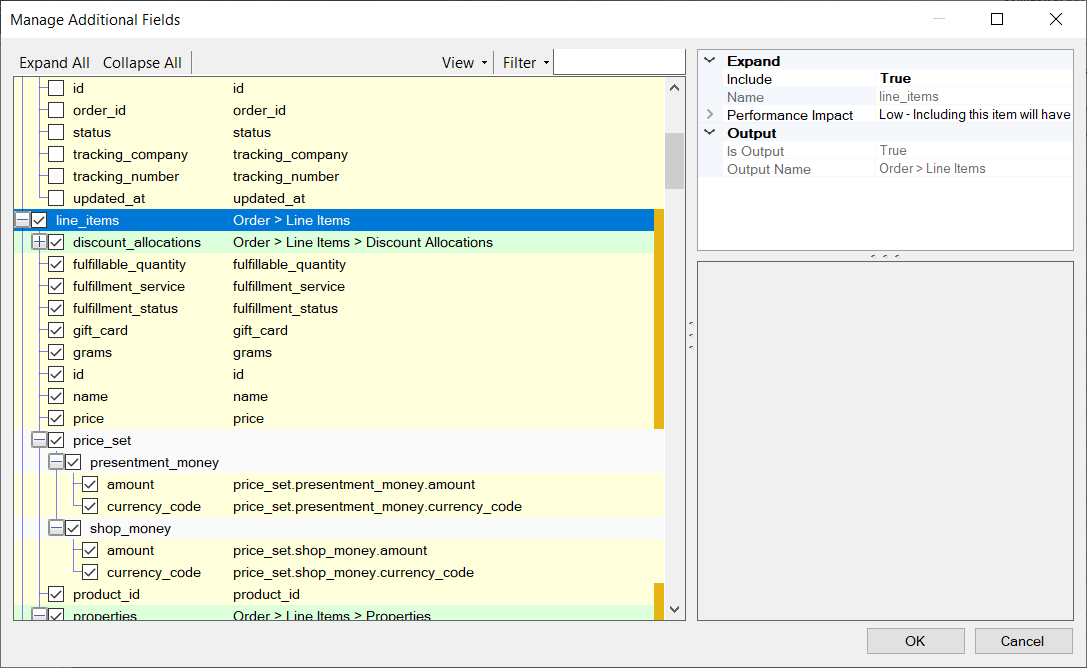Click the OK button
Image resolution: width=1087 pixels, height=668 pixels.
point(915,641)
